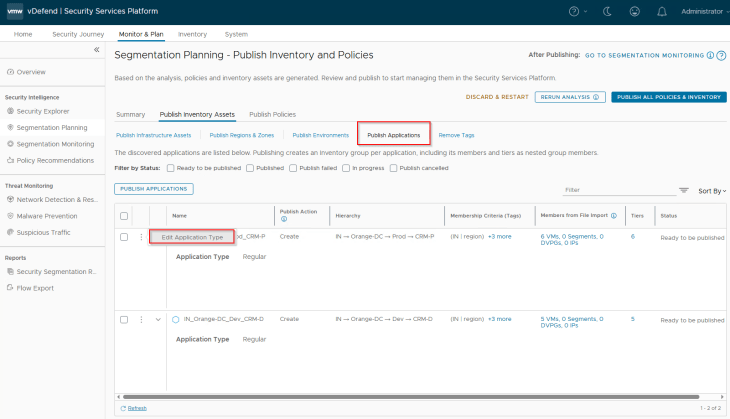Click the filter lines icon beside Filter box
The height and width of the screenshot is (419, 730).
pyautogui.click(x=684, y=189)
